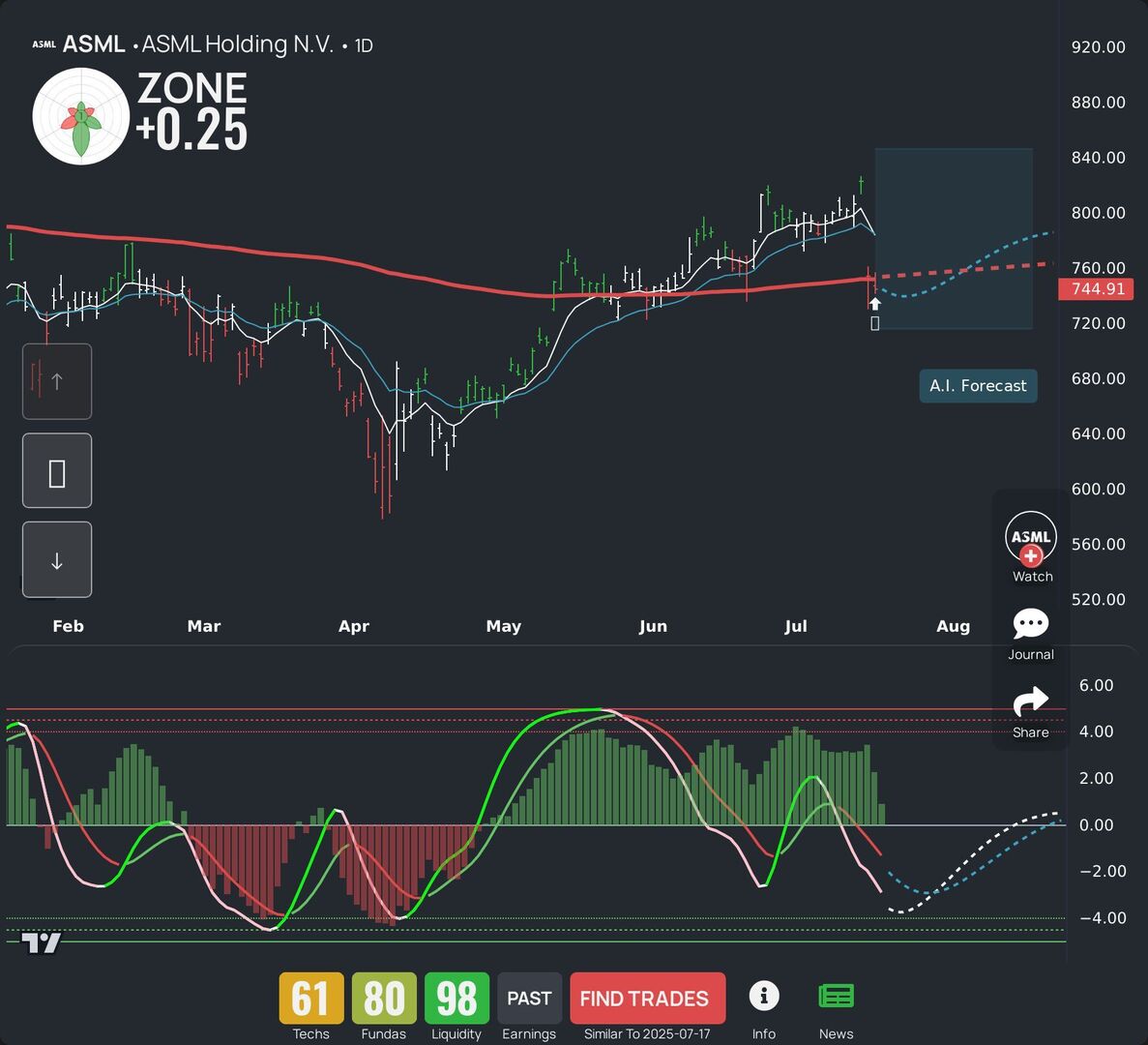This screenshot has width=1148, height=1045.
Task: Click the 800.00 price axis label
Action: pos(1099,213)
